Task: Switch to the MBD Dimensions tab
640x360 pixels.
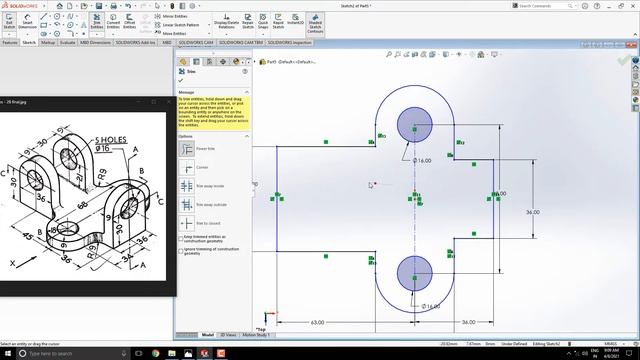Action: (95, 42)
